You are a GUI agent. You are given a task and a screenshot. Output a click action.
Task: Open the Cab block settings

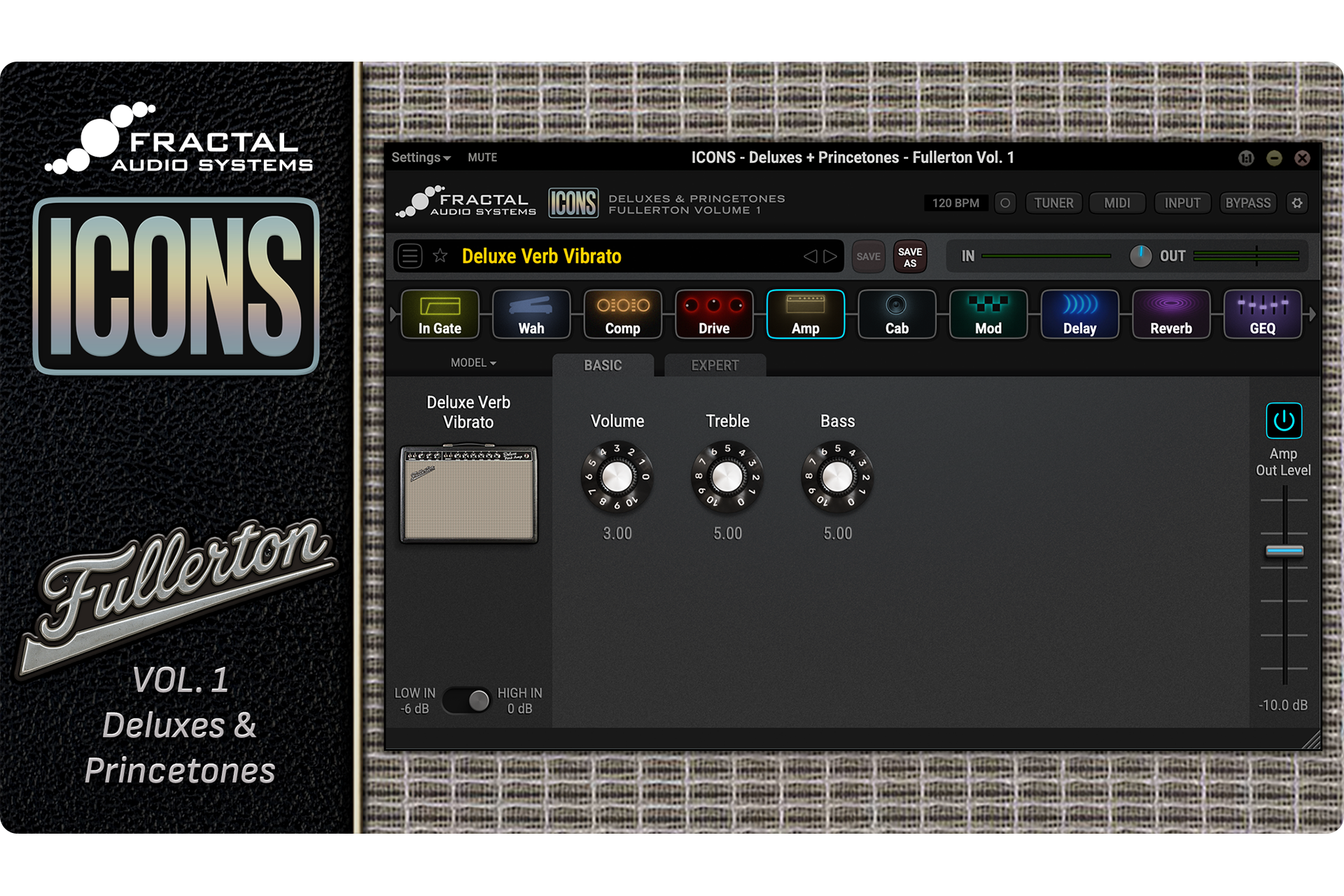(897, 314)
